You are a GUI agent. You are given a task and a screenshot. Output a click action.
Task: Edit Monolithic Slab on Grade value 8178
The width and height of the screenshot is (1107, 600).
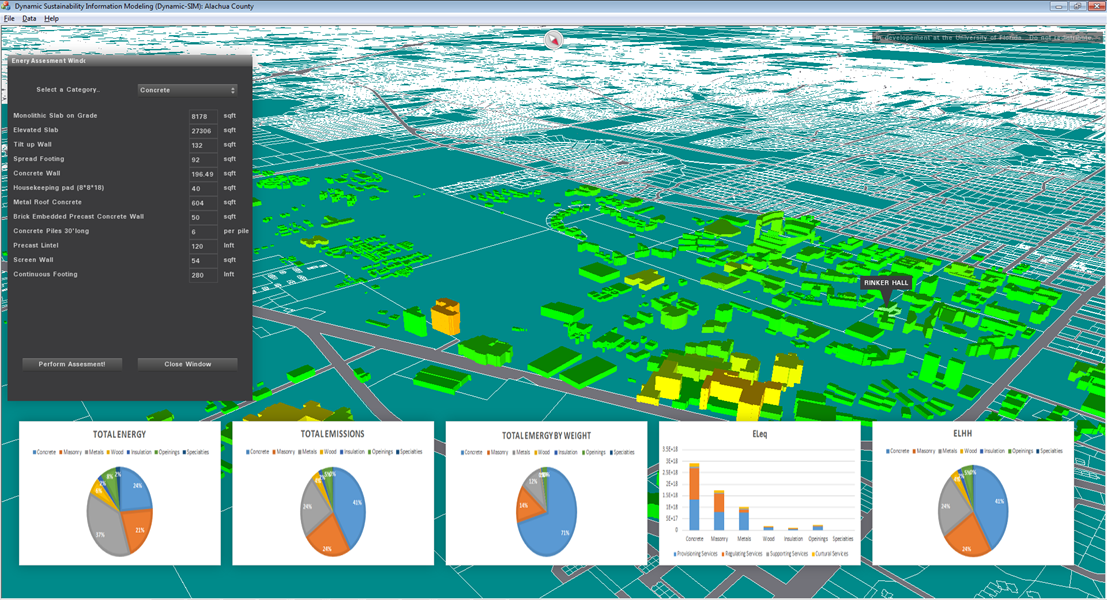tap(203, 116)
